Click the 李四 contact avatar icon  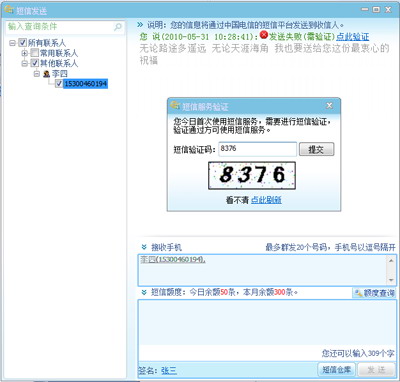pos(47,74)
